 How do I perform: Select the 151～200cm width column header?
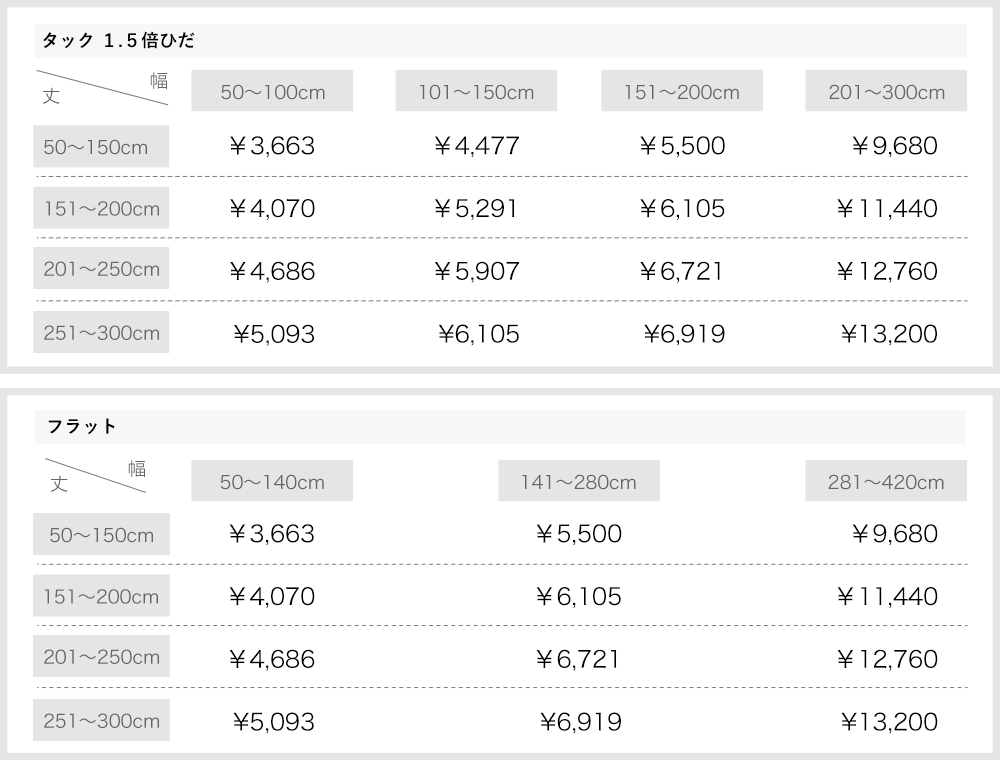coord(682,91)
